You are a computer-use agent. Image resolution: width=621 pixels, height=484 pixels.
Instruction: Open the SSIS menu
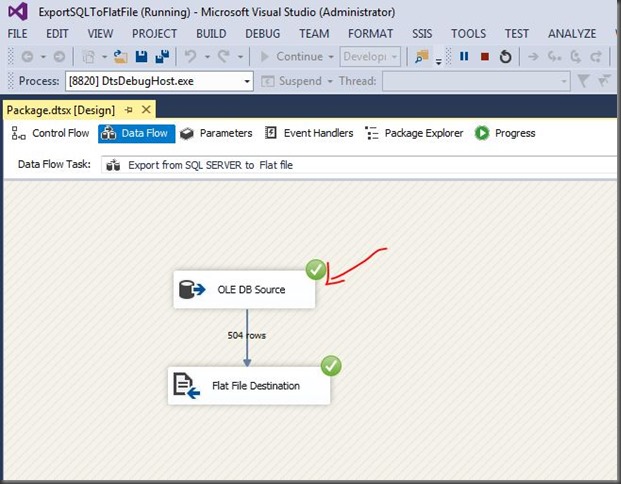[422, 34]
